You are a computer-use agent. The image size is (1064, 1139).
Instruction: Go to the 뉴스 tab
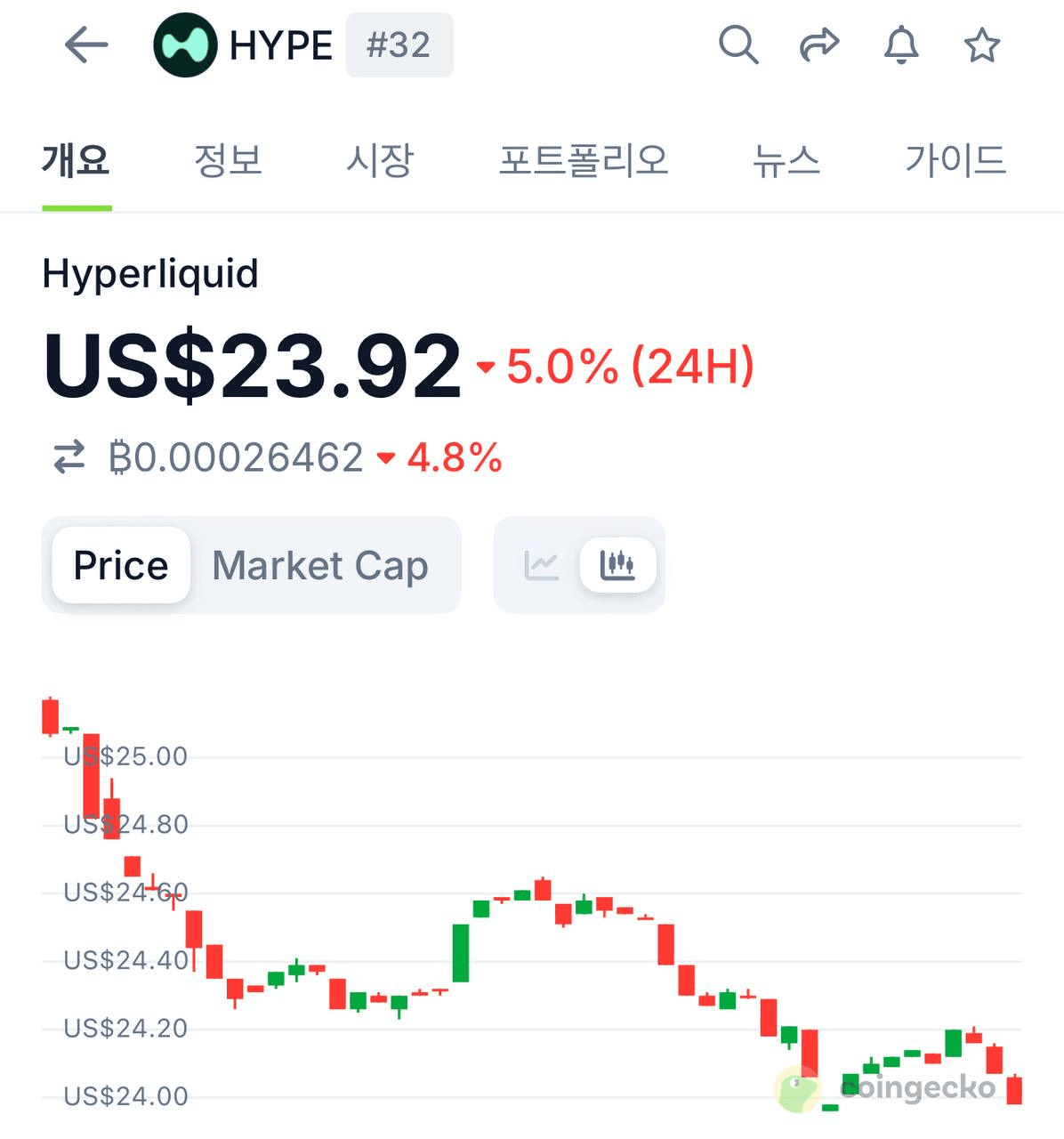click(786, 160)
